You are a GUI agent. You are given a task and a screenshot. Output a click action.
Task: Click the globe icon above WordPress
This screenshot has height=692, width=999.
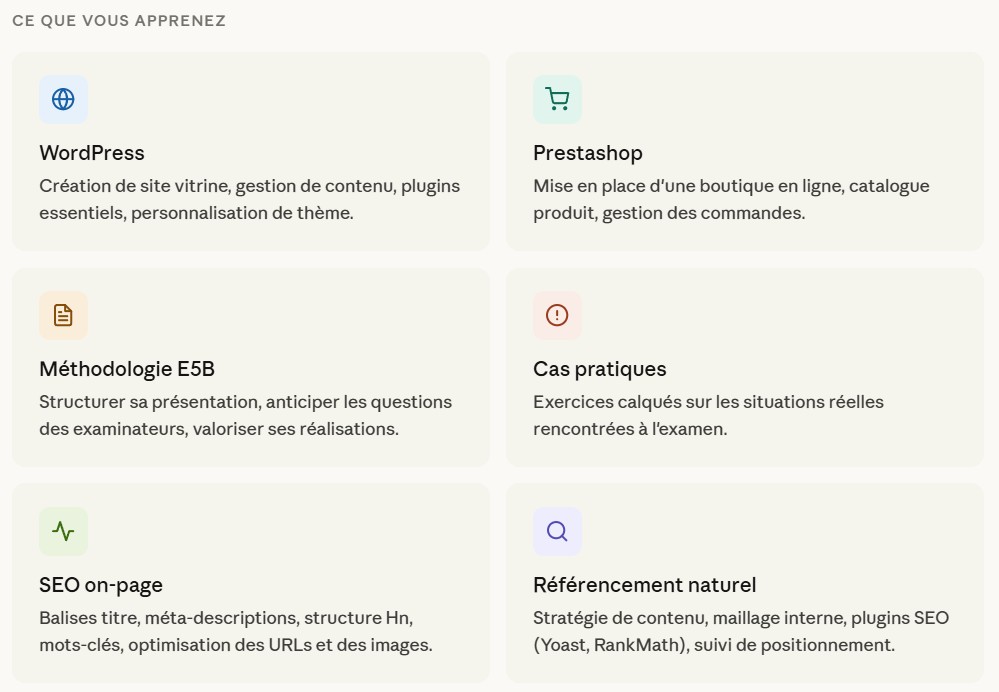(x=63, y=99)
